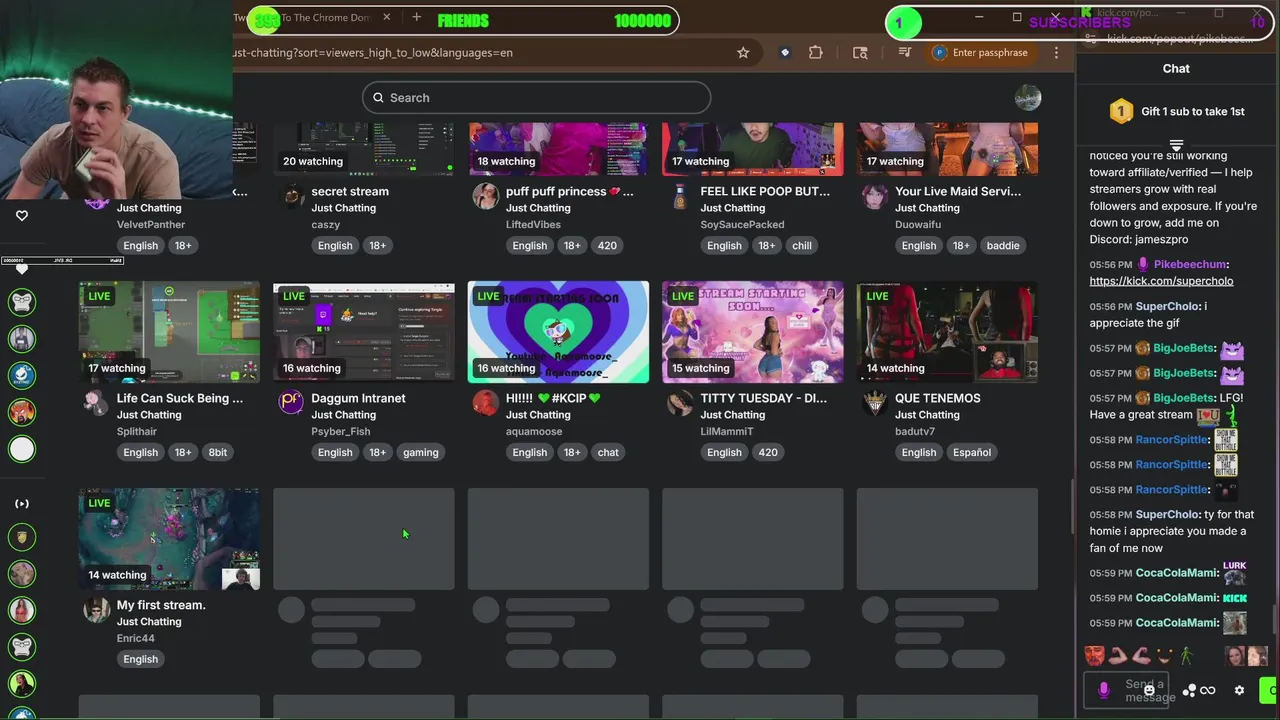This screenshot has width=1280, height=720.
Task: Click the heart icon below the webcam overlay
Action: click(22, 215)
